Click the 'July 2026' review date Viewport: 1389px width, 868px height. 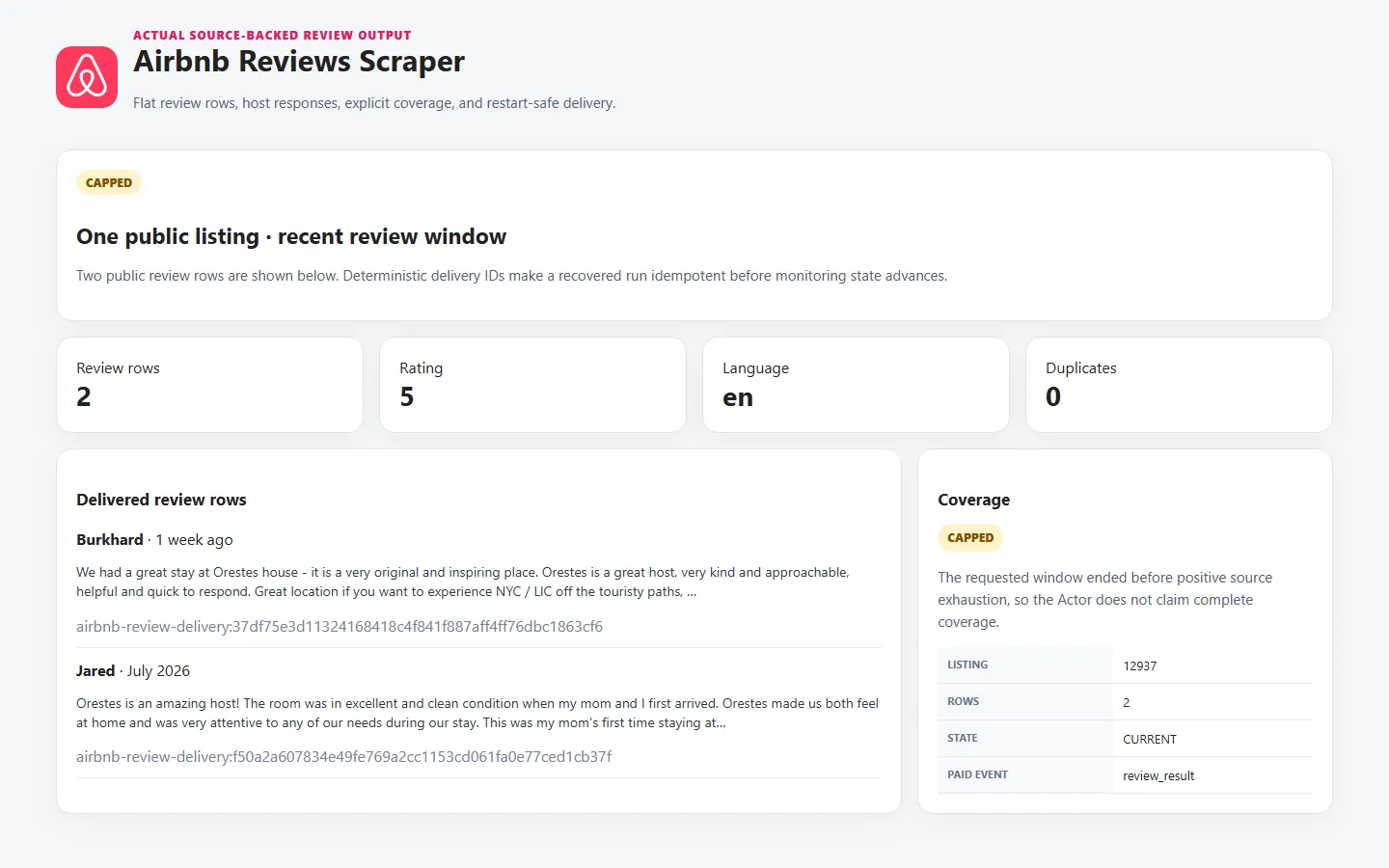point(158,671)
